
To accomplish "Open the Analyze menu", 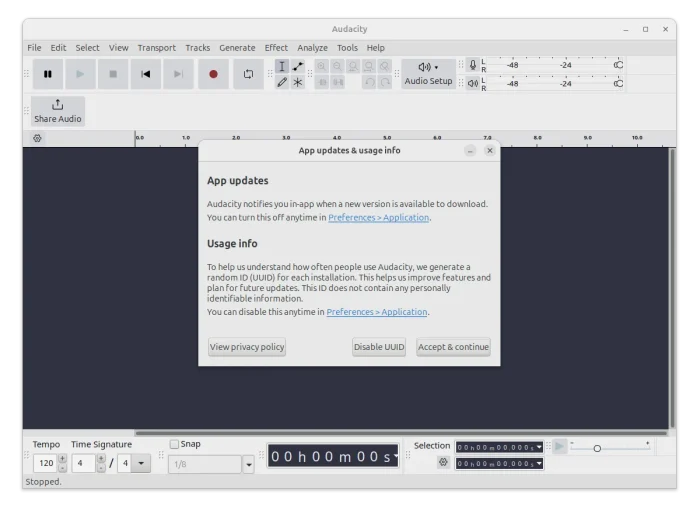I will click(x=312, y=48).
